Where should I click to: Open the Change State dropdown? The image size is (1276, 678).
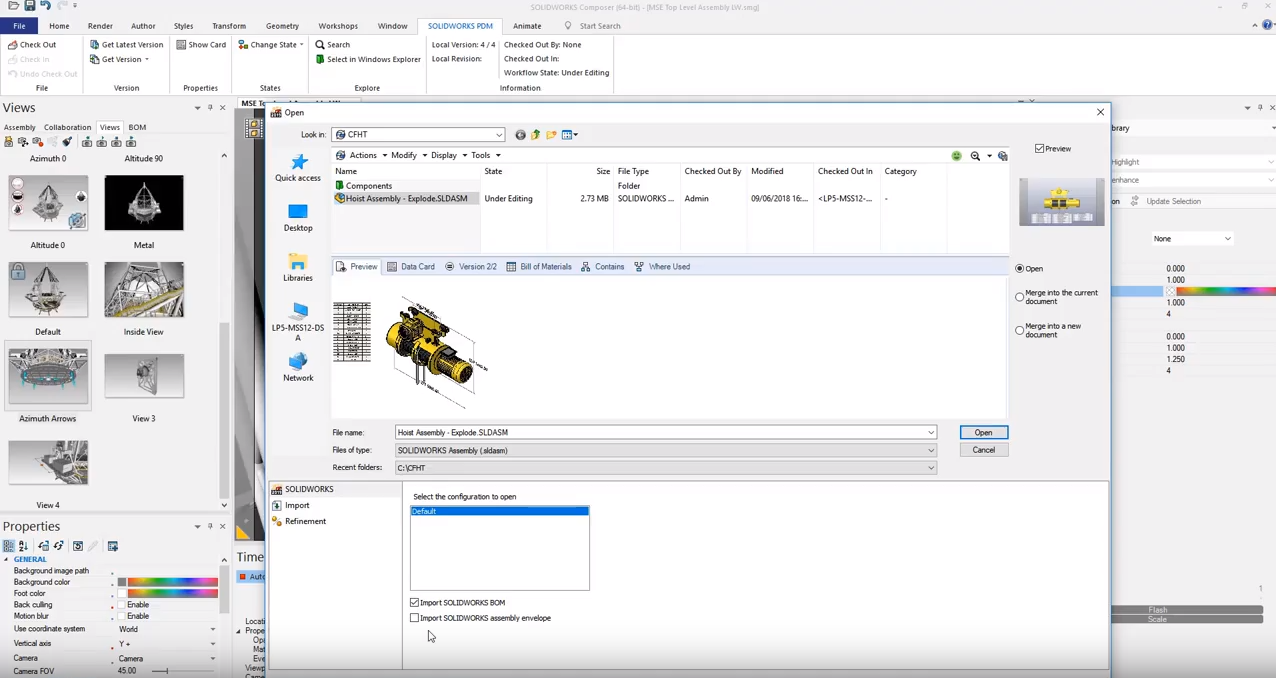point(271,45)
